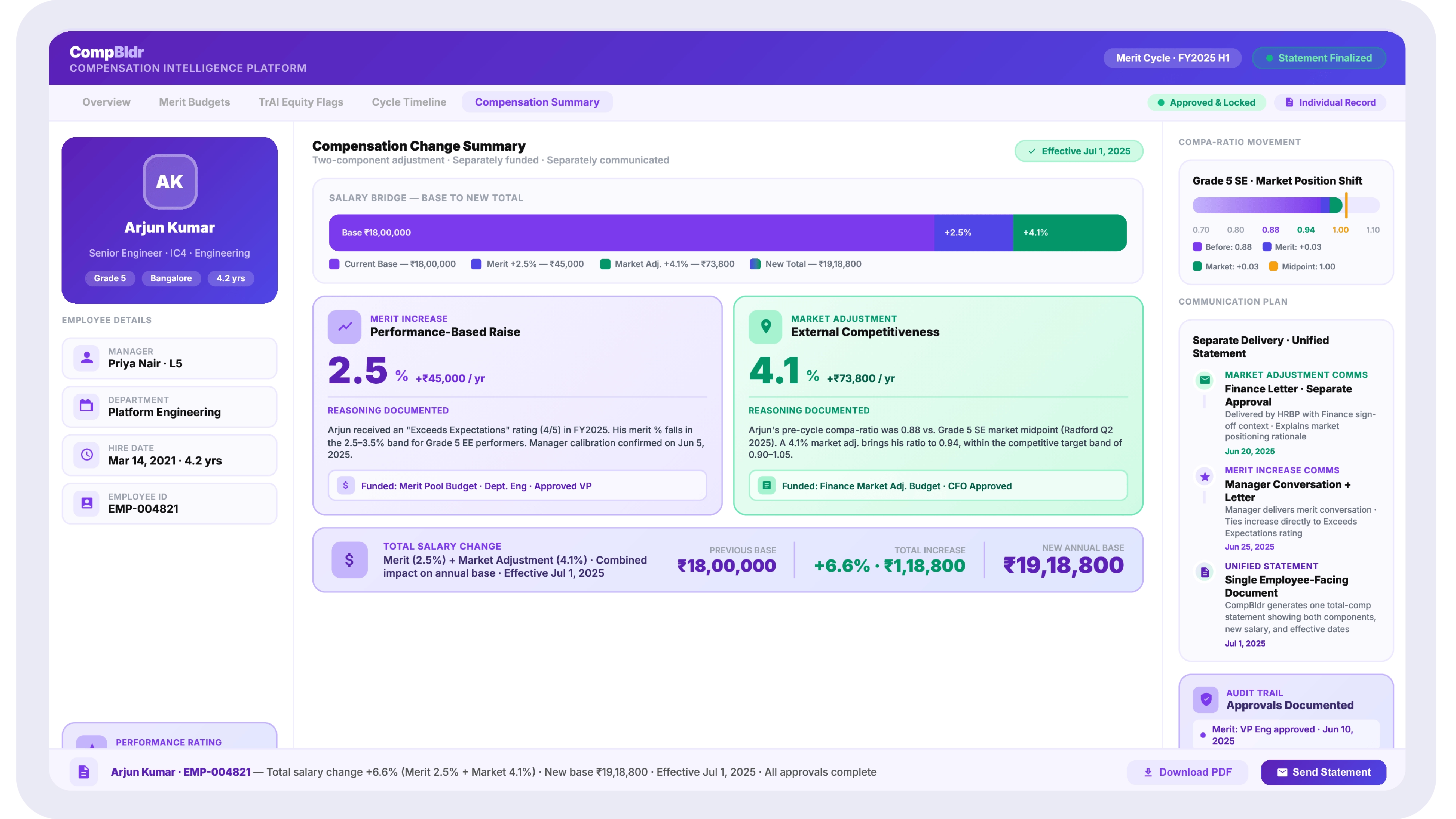Select the Compensation Summary tab
Viewport: 1456px width, 819px height.
(x=537, y=102)
